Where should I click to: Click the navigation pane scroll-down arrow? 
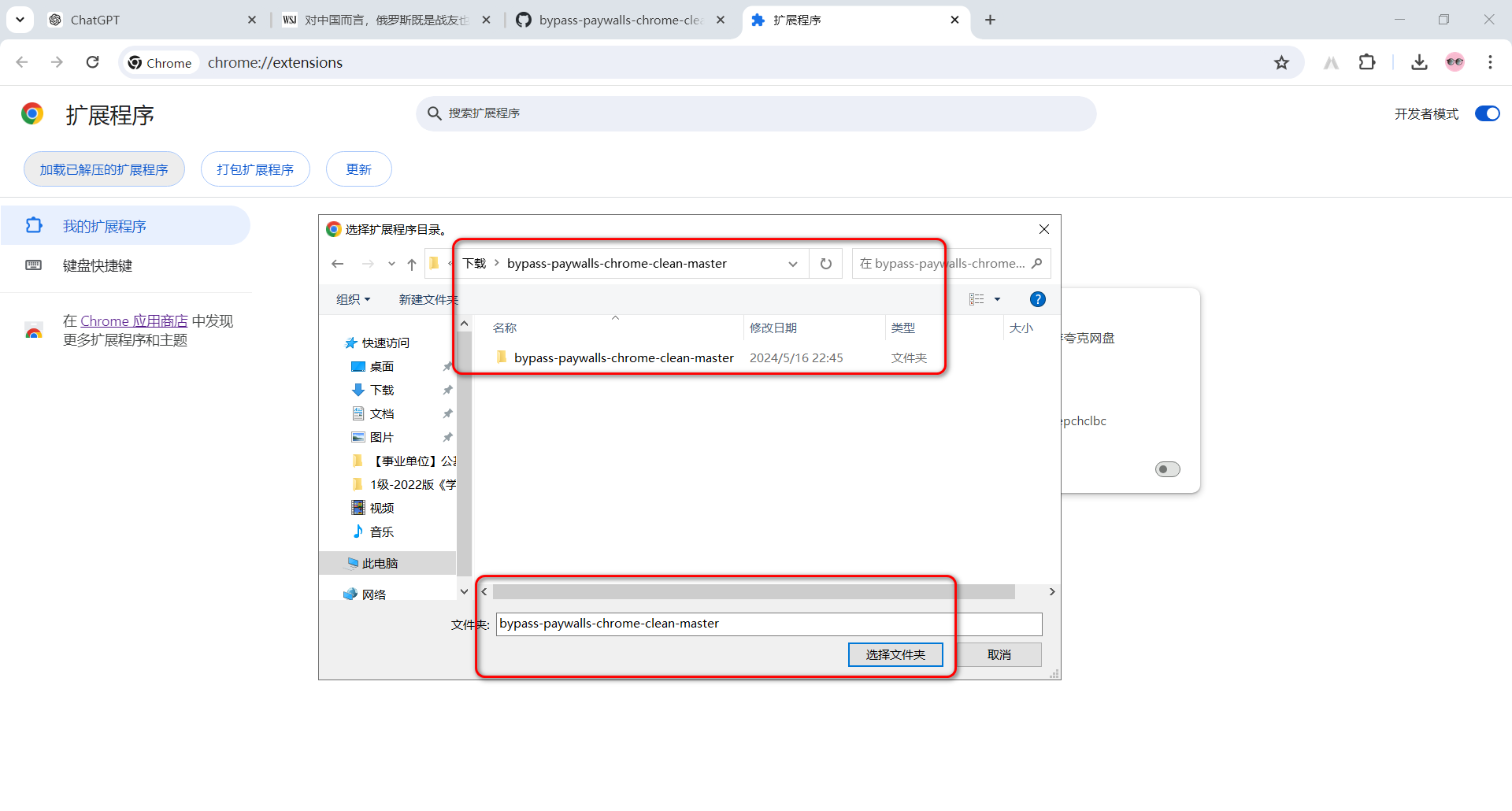[464, 591]
